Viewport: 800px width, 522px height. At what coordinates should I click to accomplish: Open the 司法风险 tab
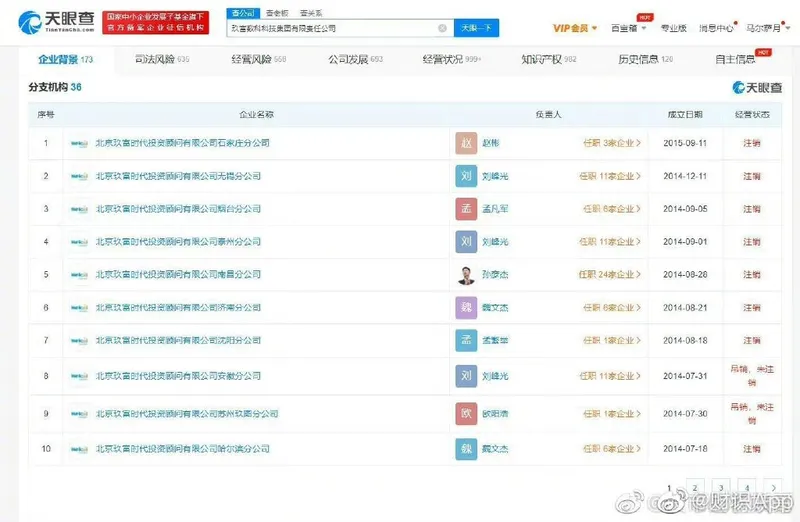click(x=162, y=60)
